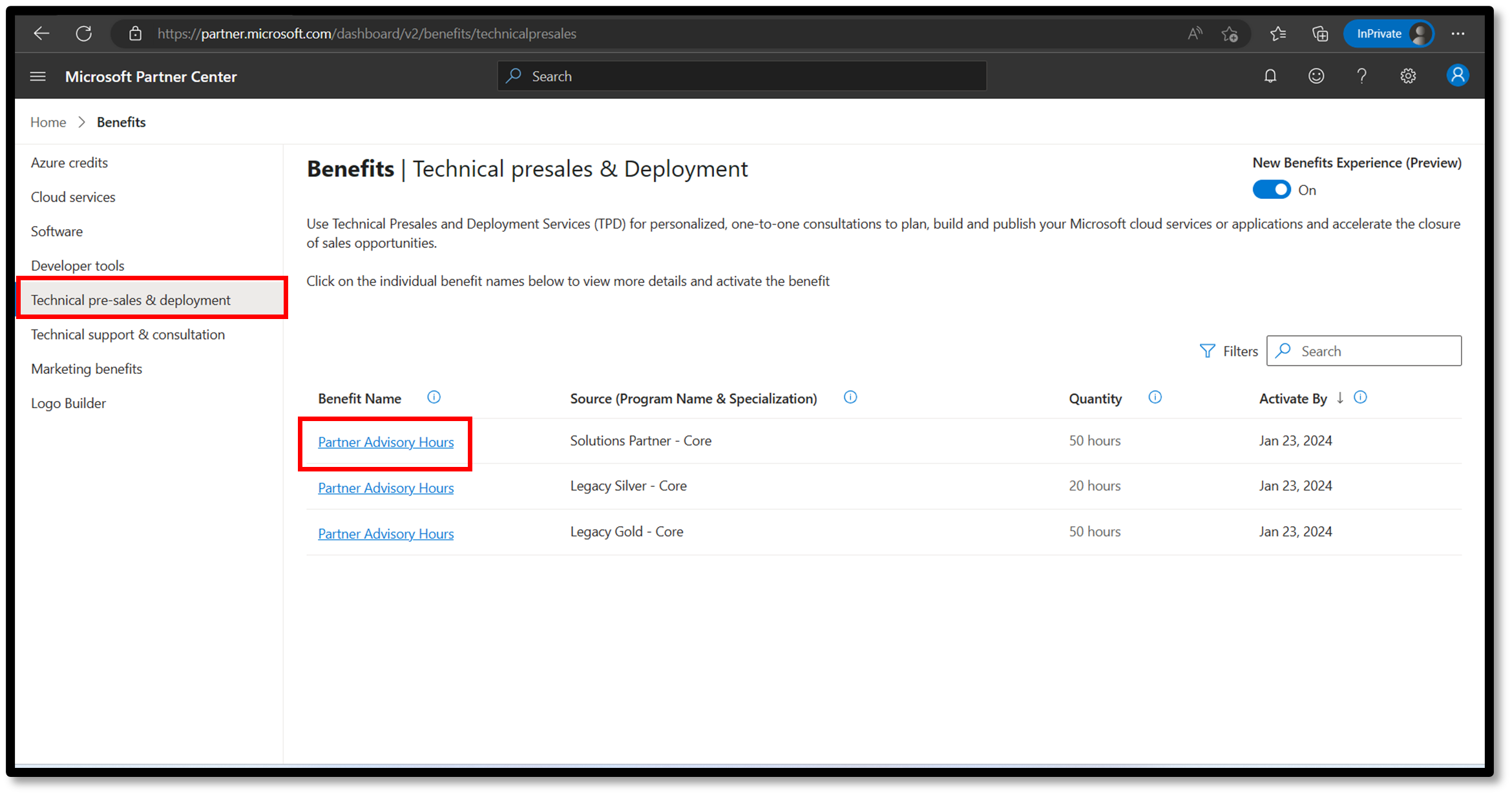Click Partner Advisory Hours Solutions Partner link
Viewport: 1512px width, 795px height.
coord(385,441)
